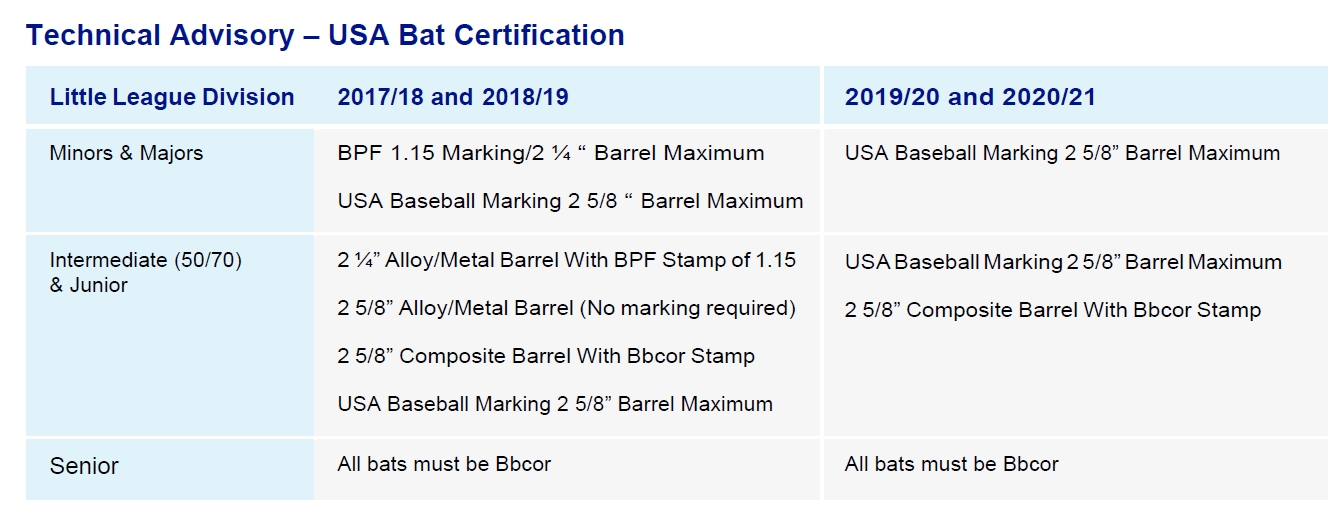Click USA Baseball Marking in Intermediate 2019/20 cell

1063,262
